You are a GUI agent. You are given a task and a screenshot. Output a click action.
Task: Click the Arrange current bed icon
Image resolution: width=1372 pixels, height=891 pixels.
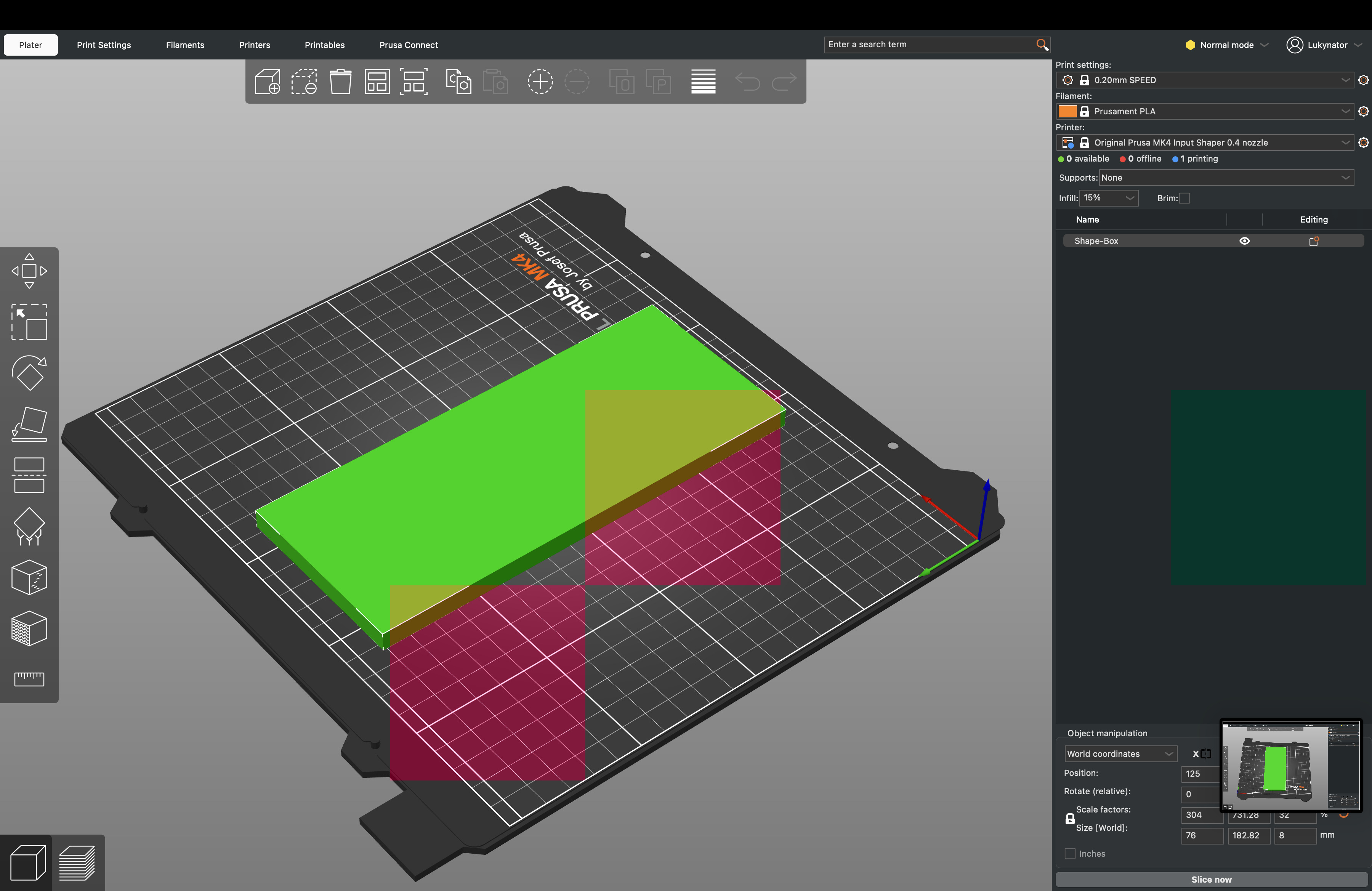coord(414,81)
